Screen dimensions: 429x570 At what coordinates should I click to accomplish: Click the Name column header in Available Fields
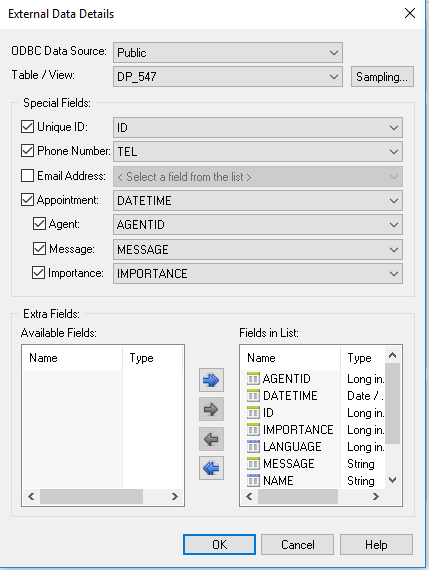(x=72, y=358)
